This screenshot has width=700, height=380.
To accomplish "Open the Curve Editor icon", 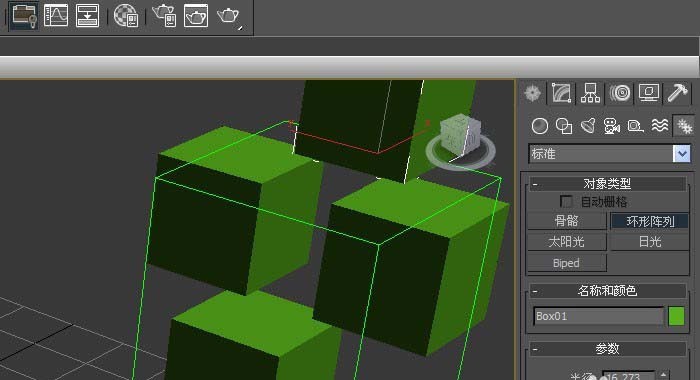I will tap(56, 15).
